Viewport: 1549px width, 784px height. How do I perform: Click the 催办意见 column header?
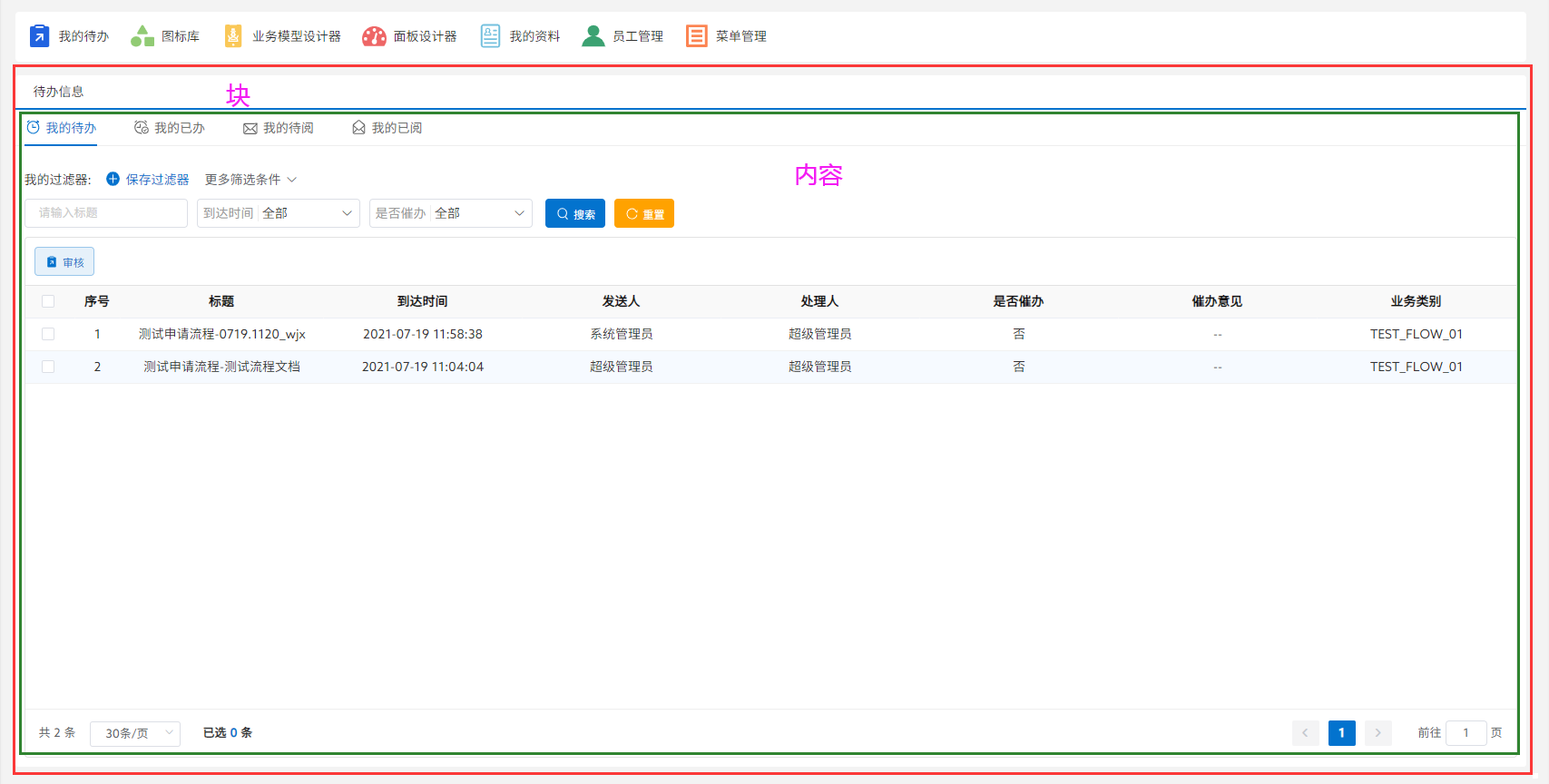(x=1218, y=301)
